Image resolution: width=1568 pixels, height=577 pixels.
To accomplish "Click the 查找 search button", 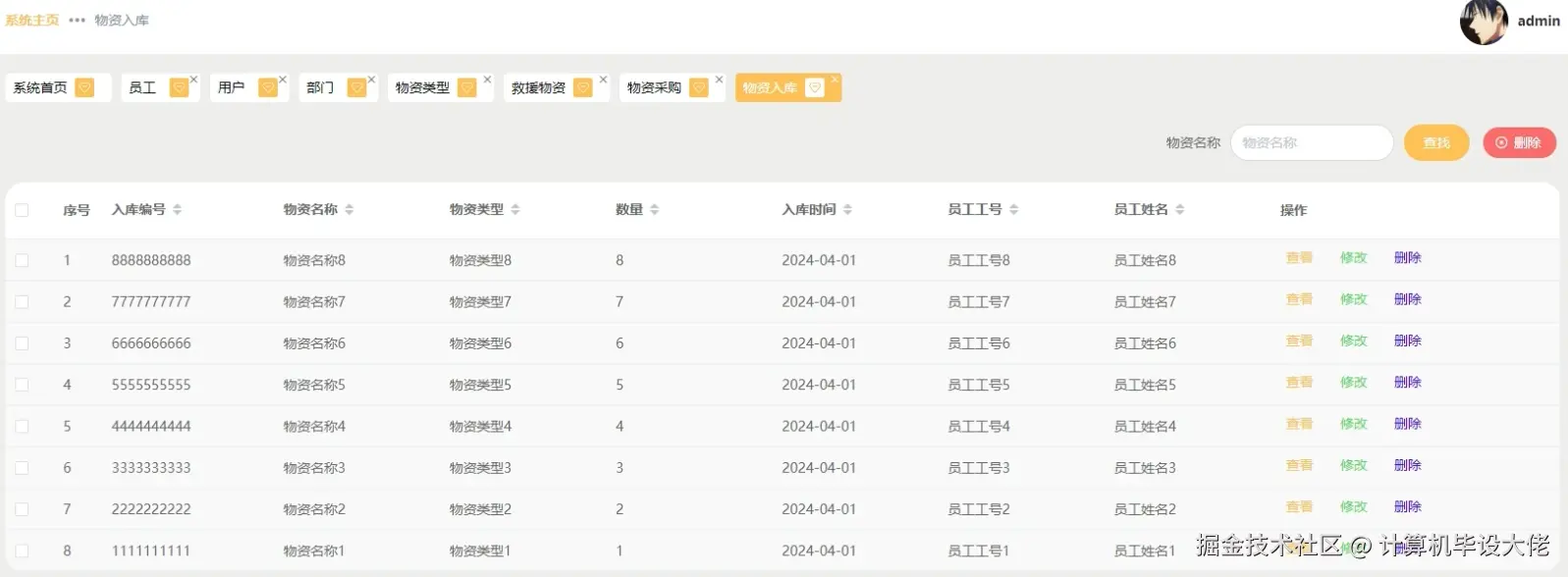I will tap(1436, 142).
